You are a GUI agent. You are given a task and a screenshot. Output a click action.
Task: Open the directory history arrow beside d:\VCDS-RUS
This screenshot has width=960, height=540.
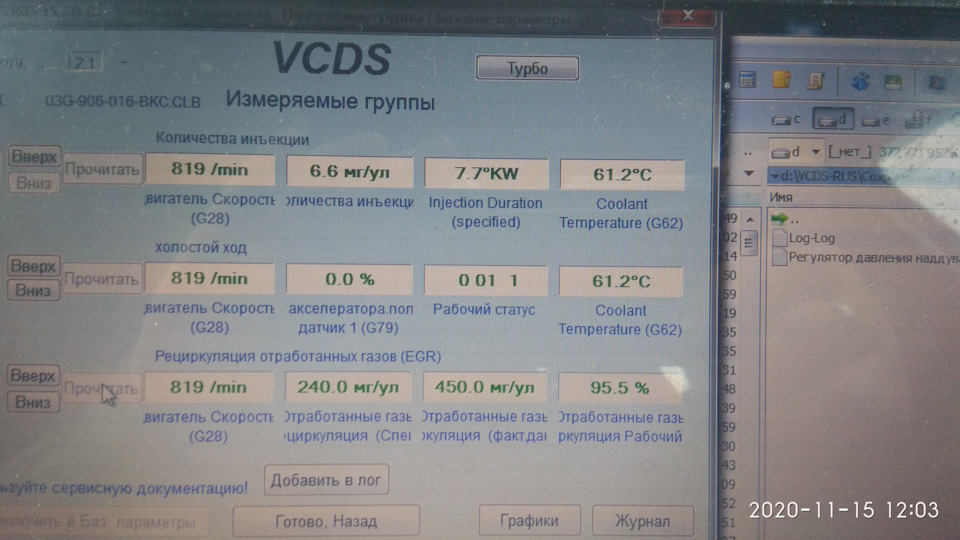(775, 176)
